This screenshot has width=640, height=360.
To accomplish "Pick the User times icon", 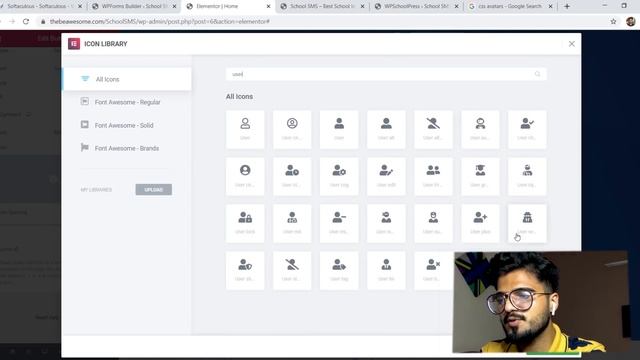I will [433, 271].
